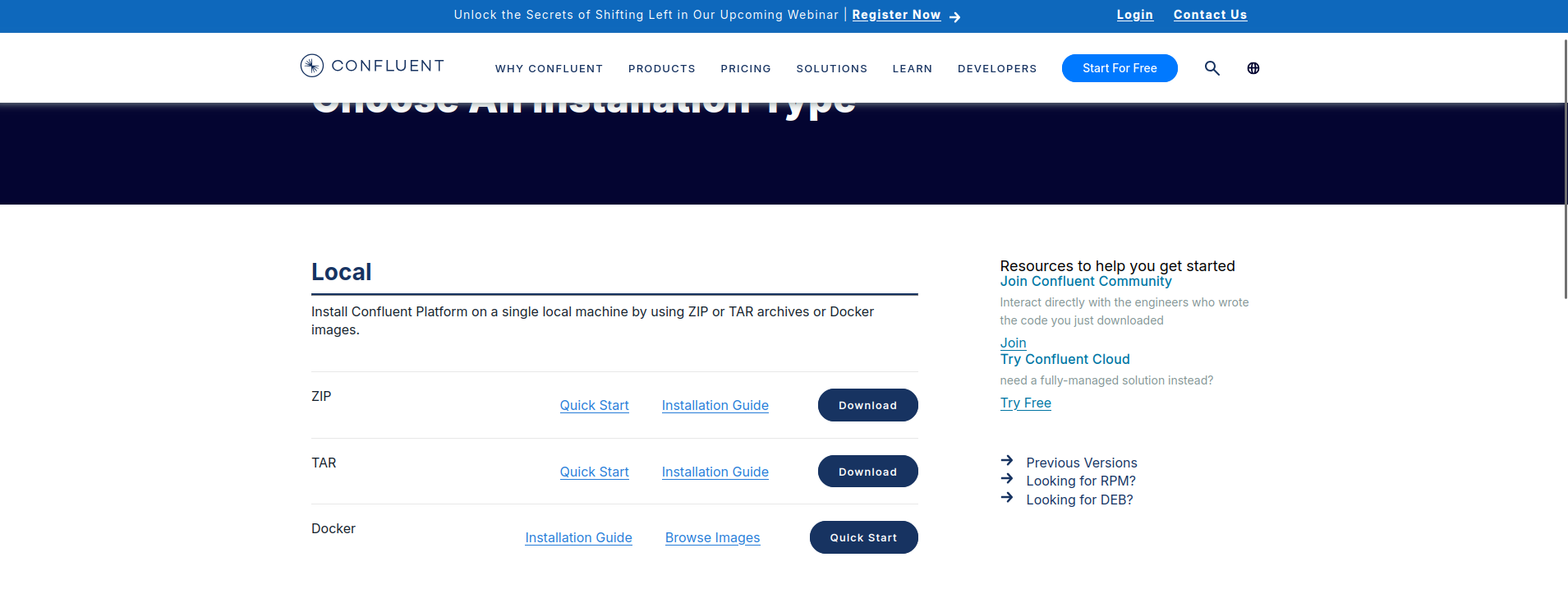The width and height of the screenshot is (1568, 594).
Task: Open the Looking for RPM? link
Action: 1080,481
